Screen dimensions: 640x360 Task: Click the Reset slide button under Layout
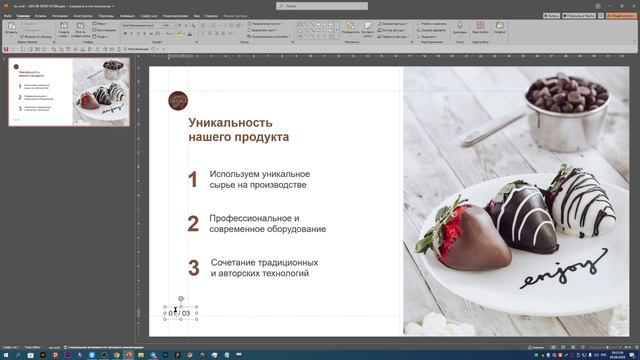point(104,30)
